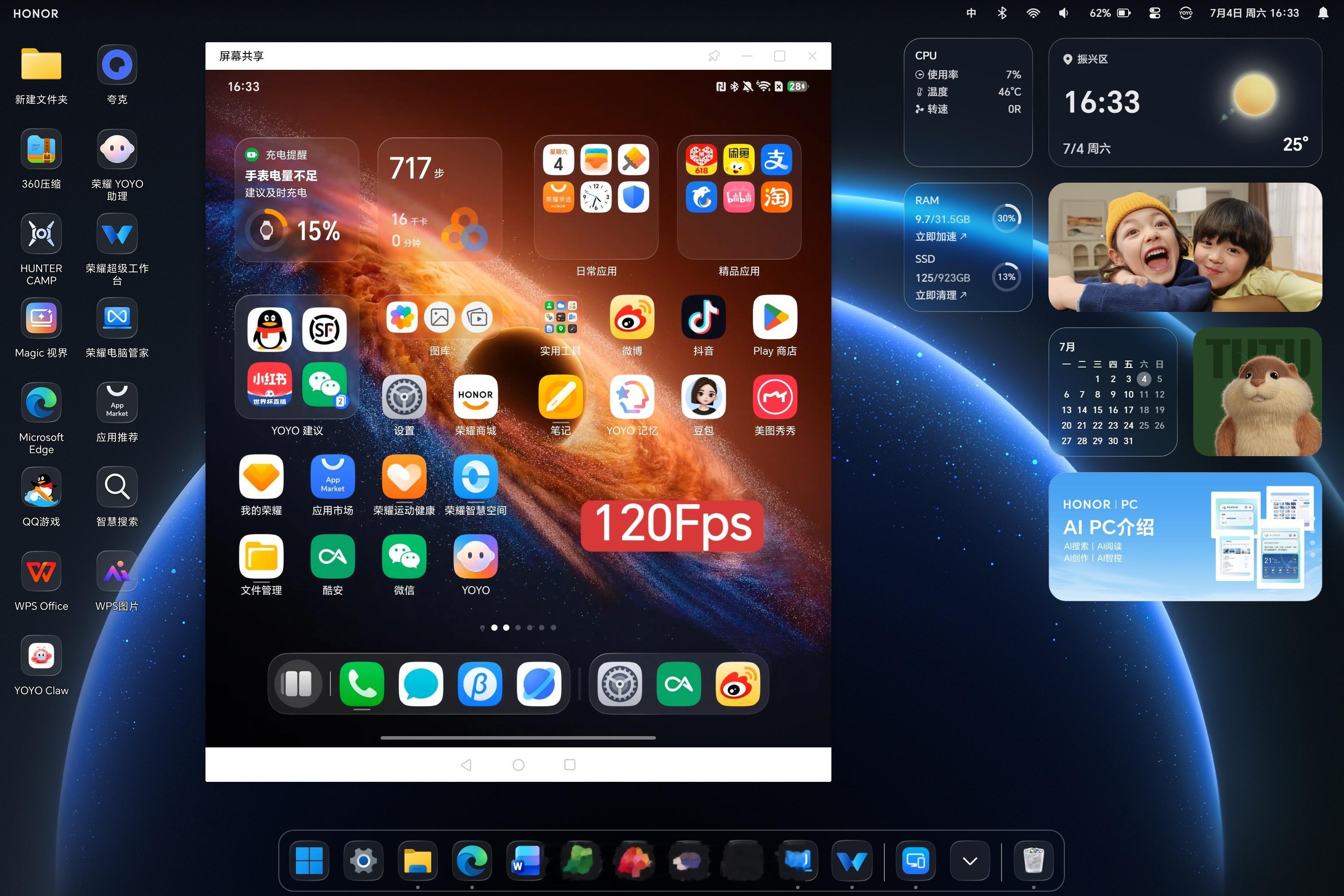Open control center toggle icon
Screen dimensions: 1344x896
pos(1155,13)
